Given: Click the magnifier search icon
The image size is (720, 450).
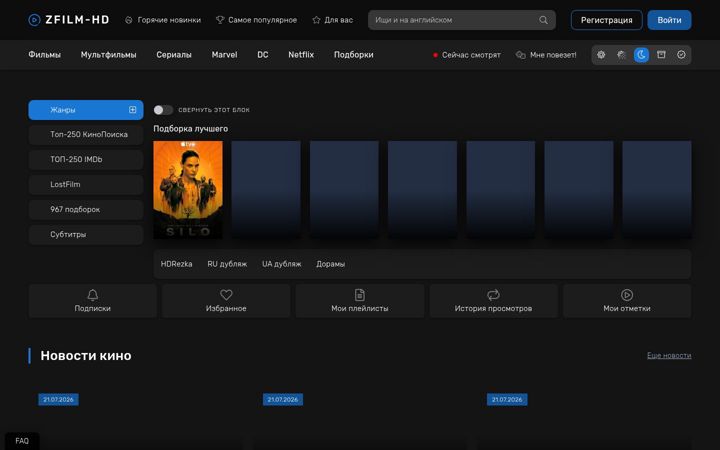Looking at the screenshot, I should click(543, 20).
